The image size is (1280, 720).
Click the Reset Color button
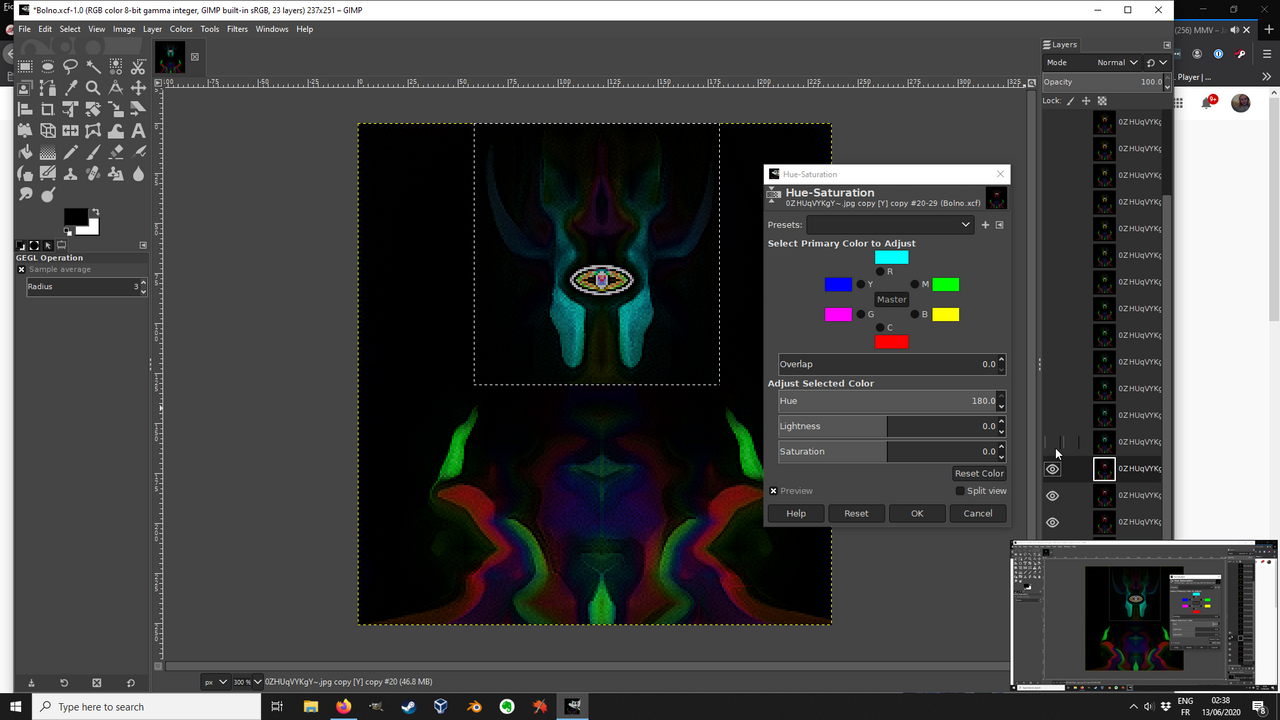pos(979,473)
